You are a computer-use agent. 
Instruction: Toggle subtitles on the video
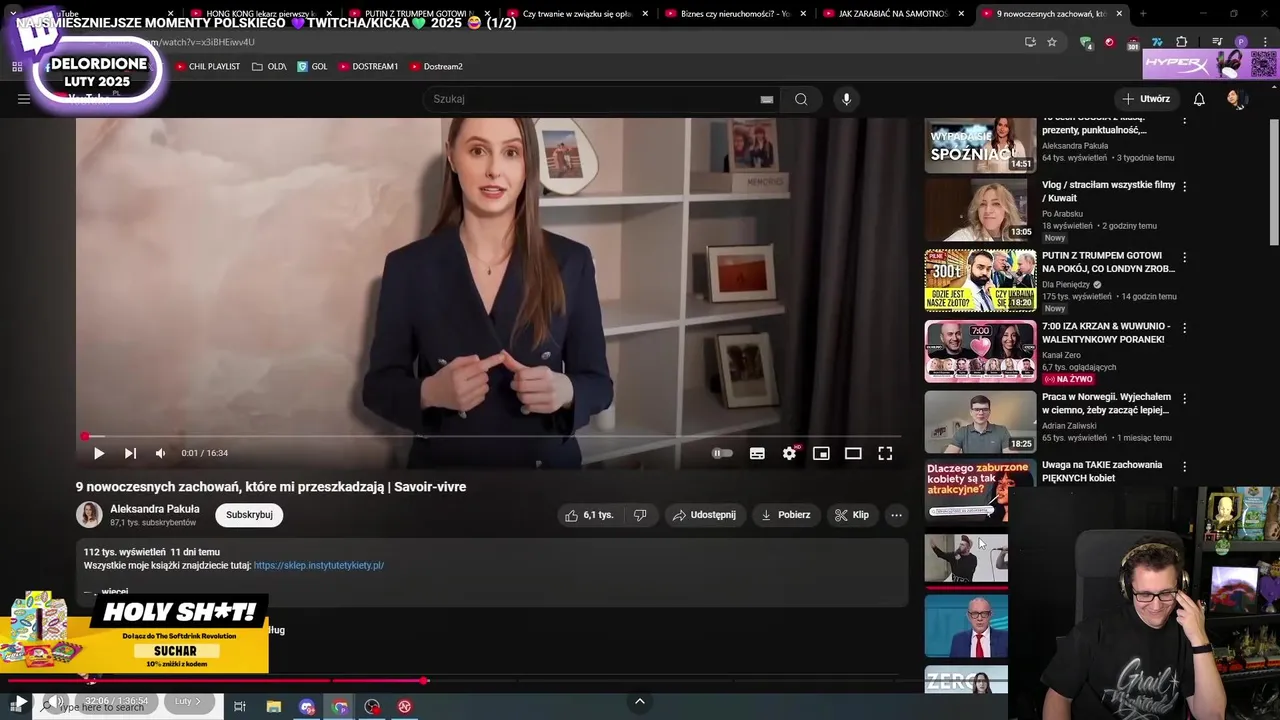(x=757, y=453)
